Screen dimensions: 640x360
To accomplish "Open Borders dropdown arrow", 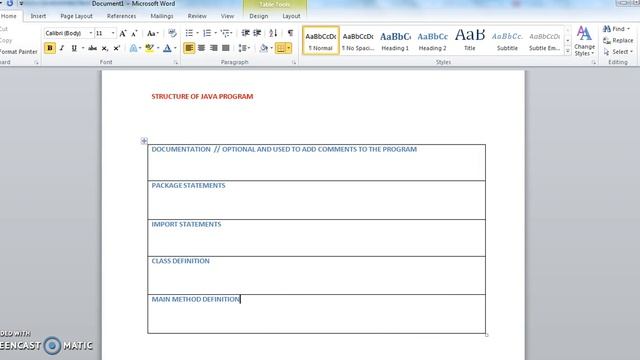I will (289, 48).
